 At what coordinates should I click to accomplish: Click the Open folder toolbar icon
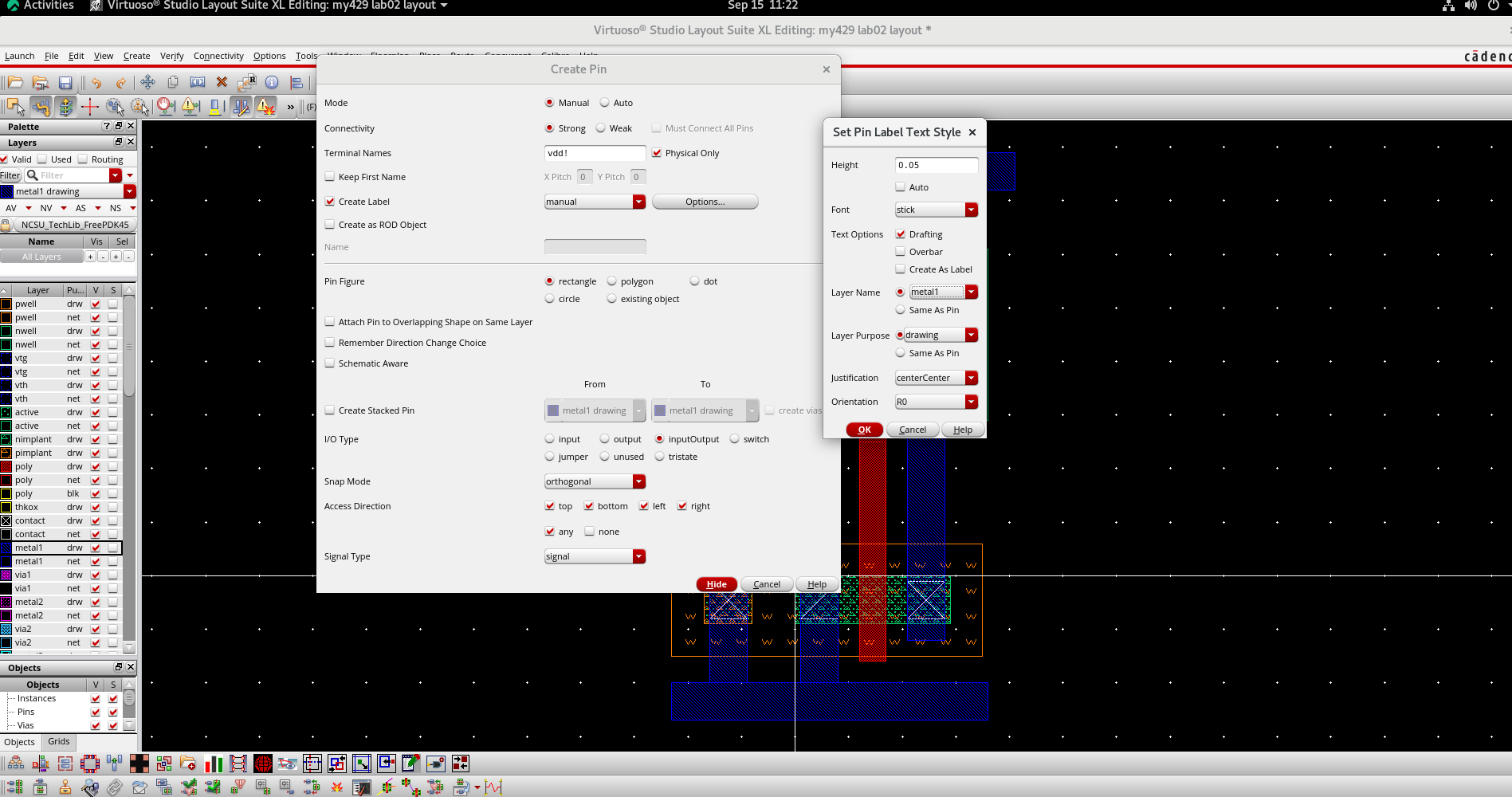[x=14, y=82]
